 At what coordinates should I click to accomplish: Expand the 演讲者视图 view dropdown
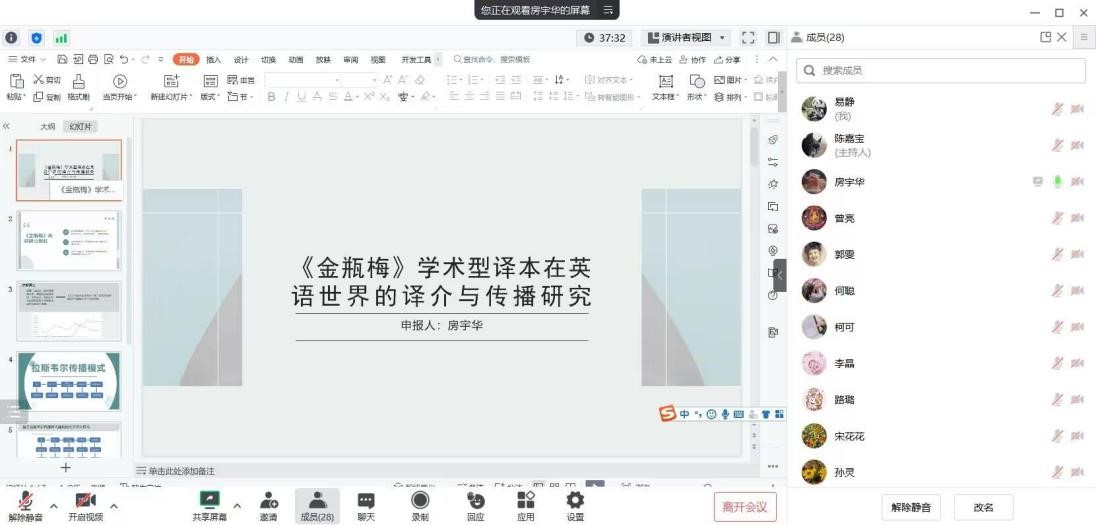coord(688,38)
